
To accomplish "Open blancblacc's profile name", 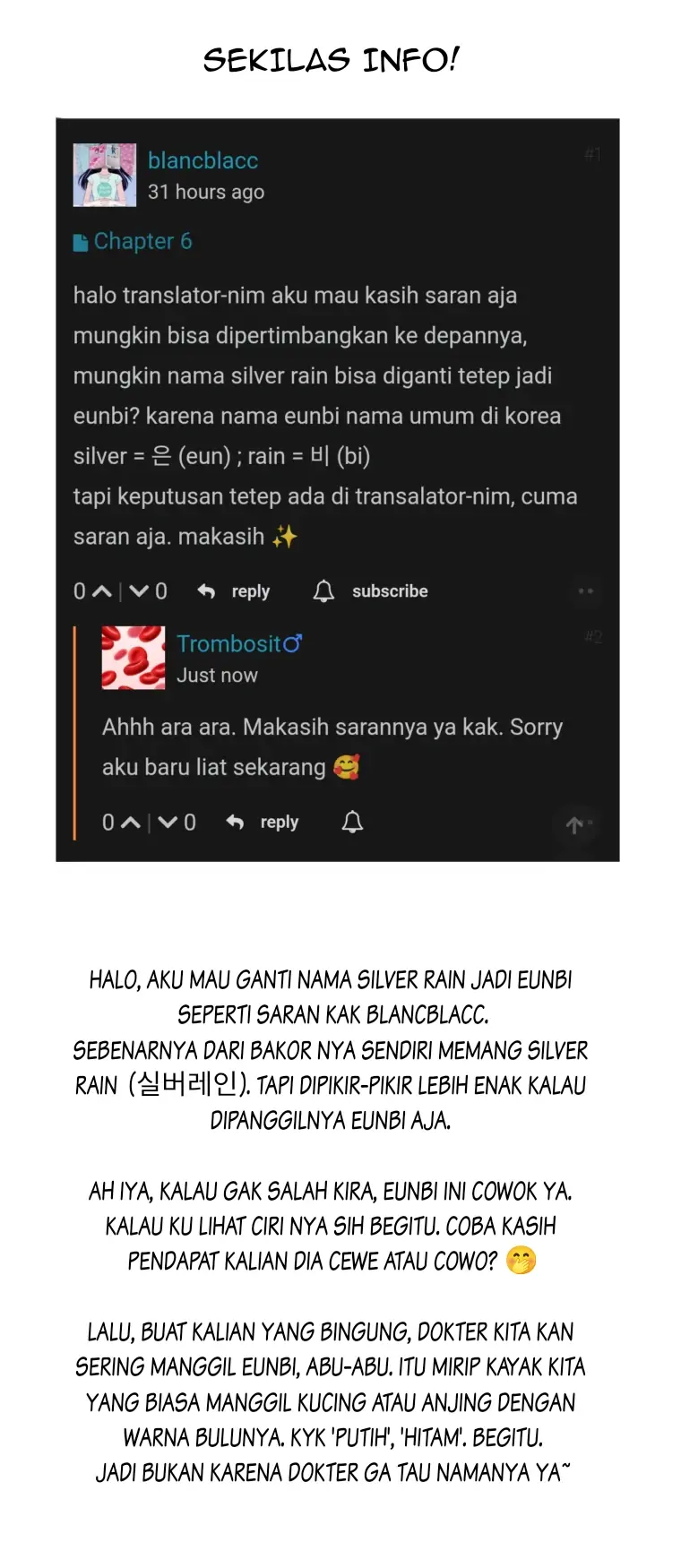I will pyautogui.click(x=203, y=160).
